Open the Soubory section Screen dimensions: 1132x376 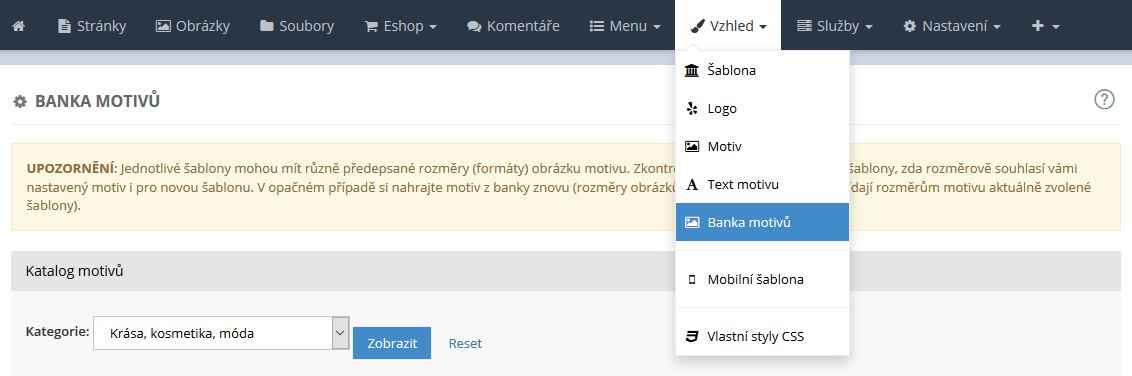point(297,26)
